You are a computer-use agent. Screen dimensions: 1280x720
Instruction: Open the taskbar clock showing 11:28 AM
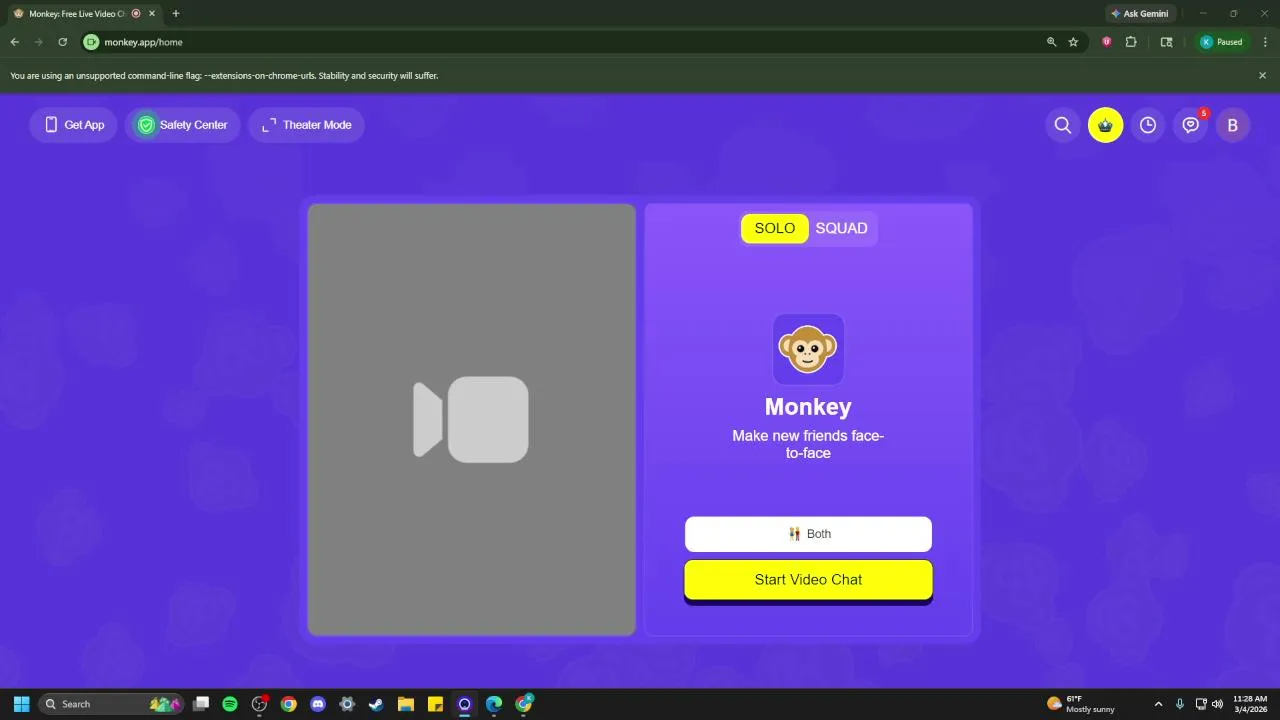(x=1250, y=704)
